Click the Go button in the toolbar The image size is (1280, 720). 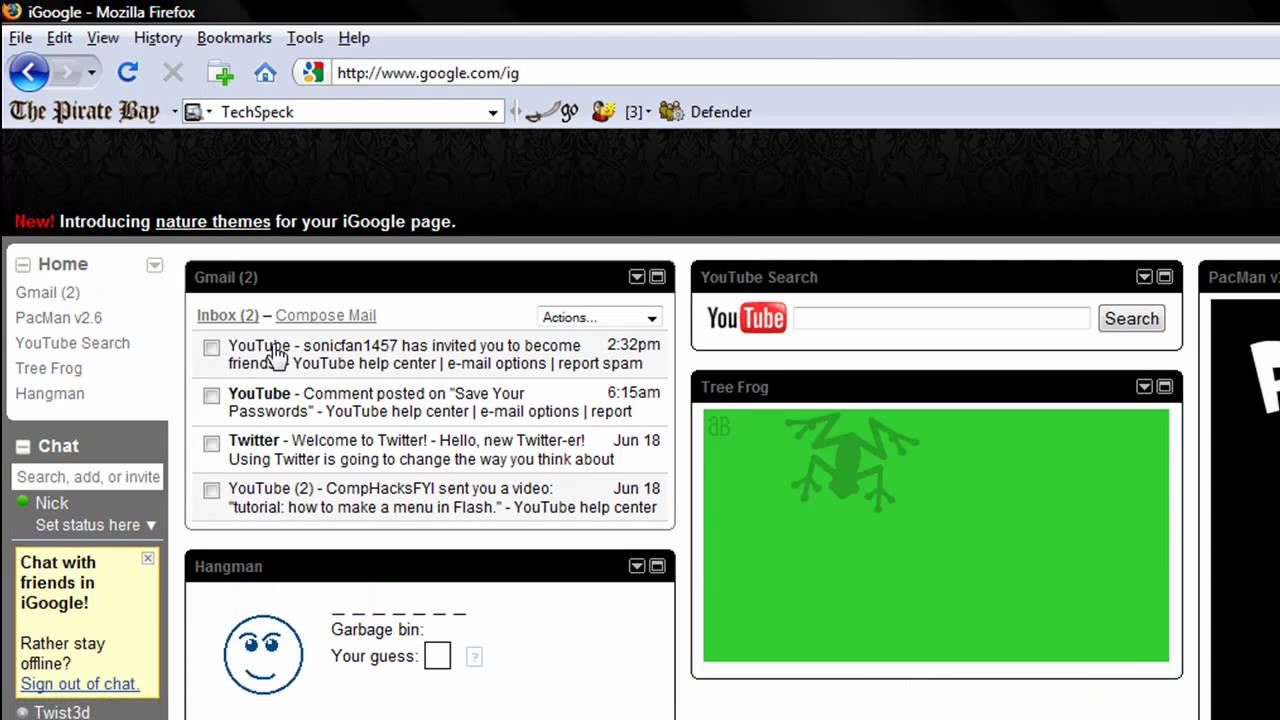pyautogui.click(x=552, y=112)
